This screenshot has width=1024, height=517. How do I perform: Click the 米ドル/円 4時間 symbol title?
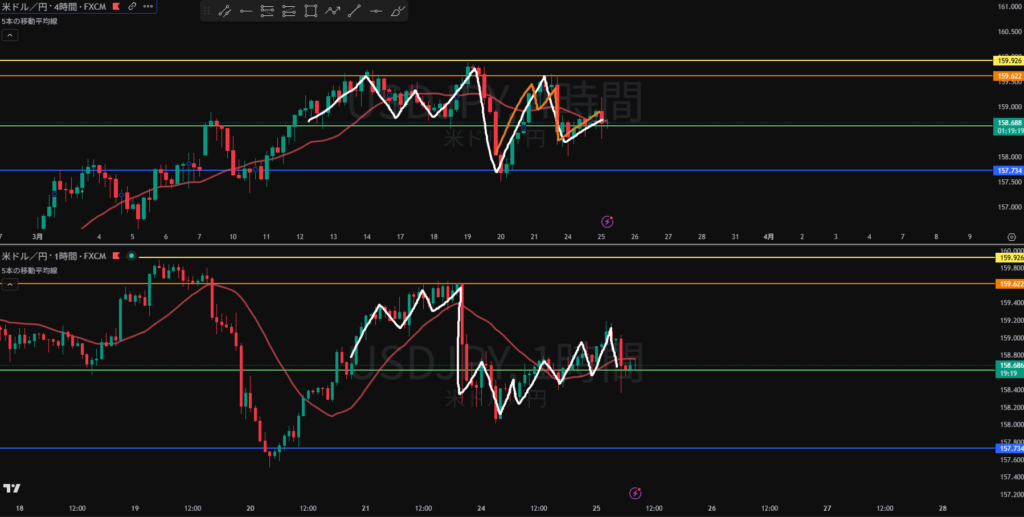(52, 7)
